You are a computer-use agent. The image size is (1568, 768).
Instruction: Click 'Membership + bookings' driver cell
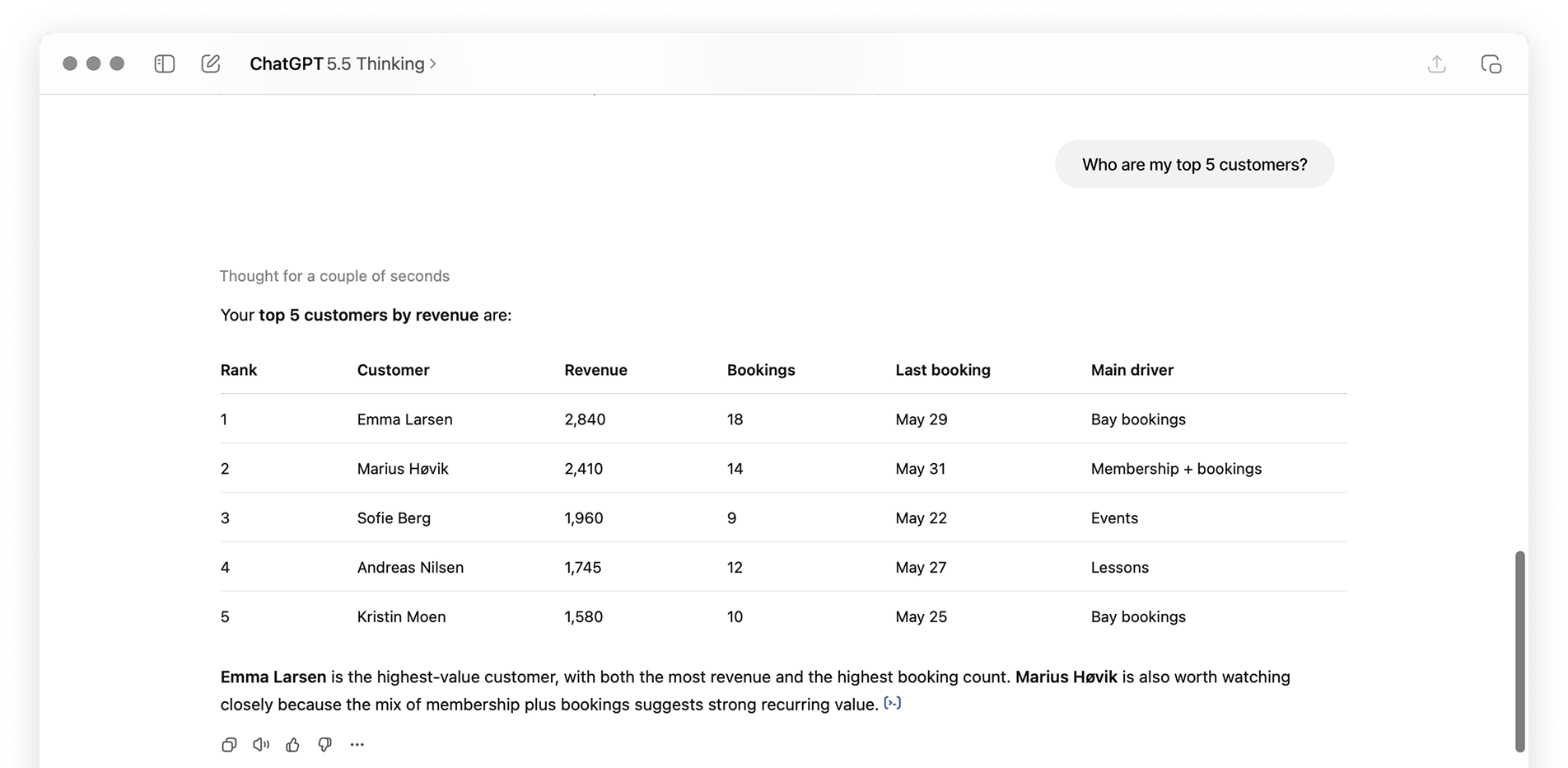coord(1176,469)
